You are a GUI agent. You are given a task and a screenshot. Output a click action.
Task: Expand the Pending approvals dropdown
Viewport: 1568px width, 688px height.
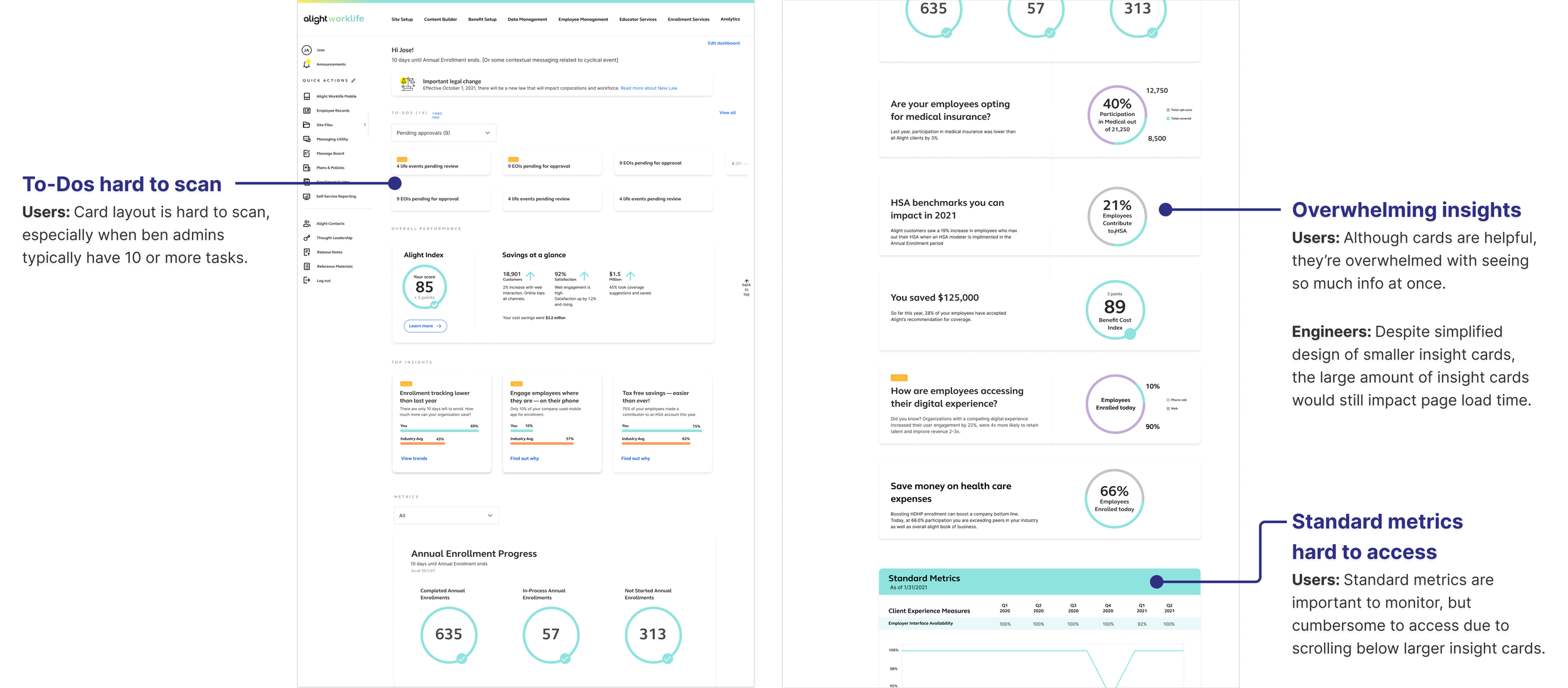(443, 133)
